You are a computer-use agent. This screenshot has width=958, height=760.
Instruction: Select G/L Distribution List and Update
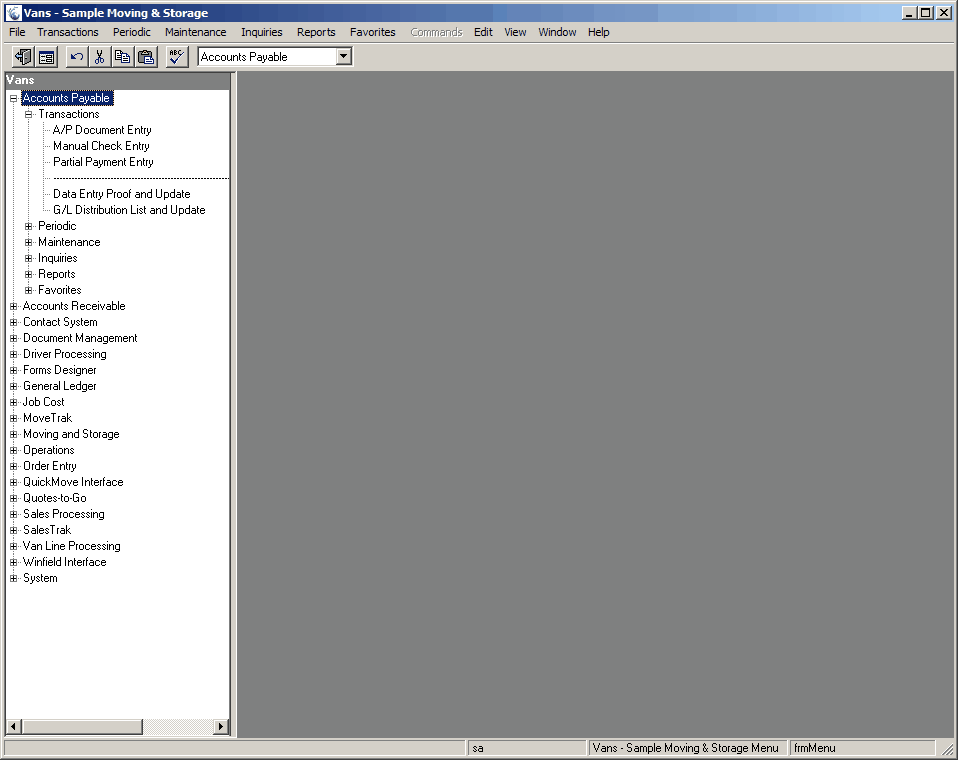coord(129,210)
